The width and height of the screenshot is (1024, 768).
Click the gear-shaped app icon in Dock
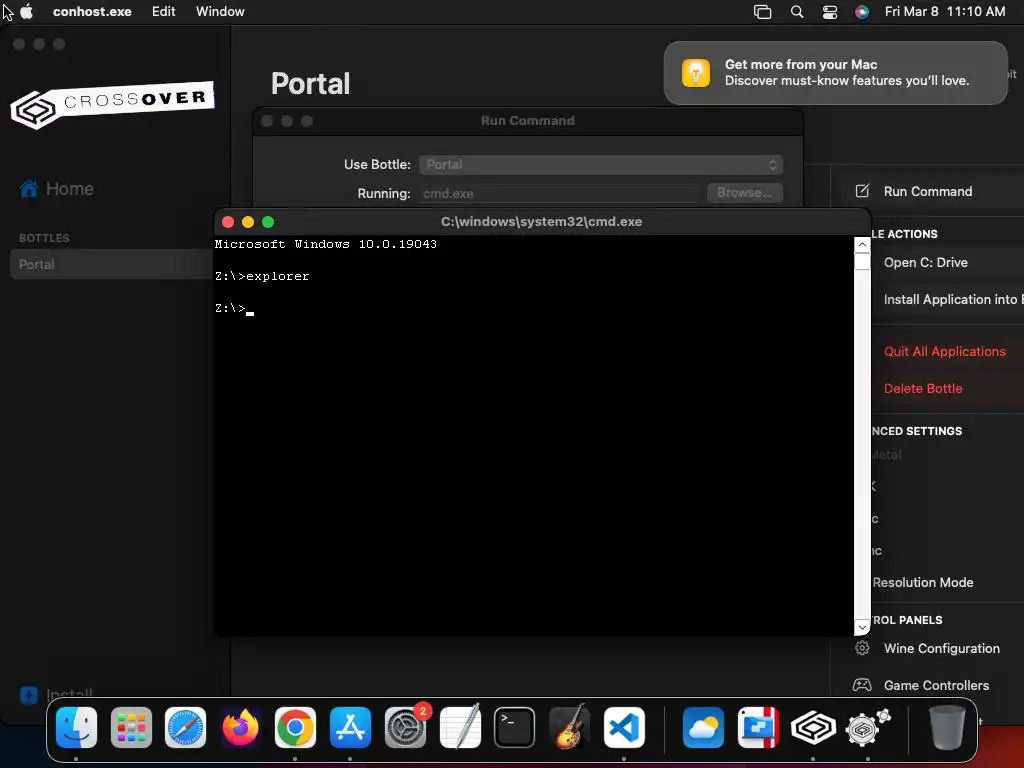click(868, 727)
